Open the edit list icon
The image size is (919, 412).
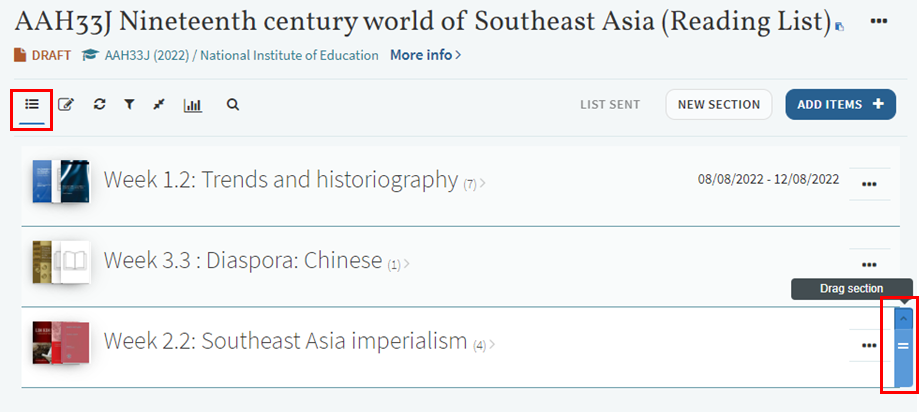point(66,104)
